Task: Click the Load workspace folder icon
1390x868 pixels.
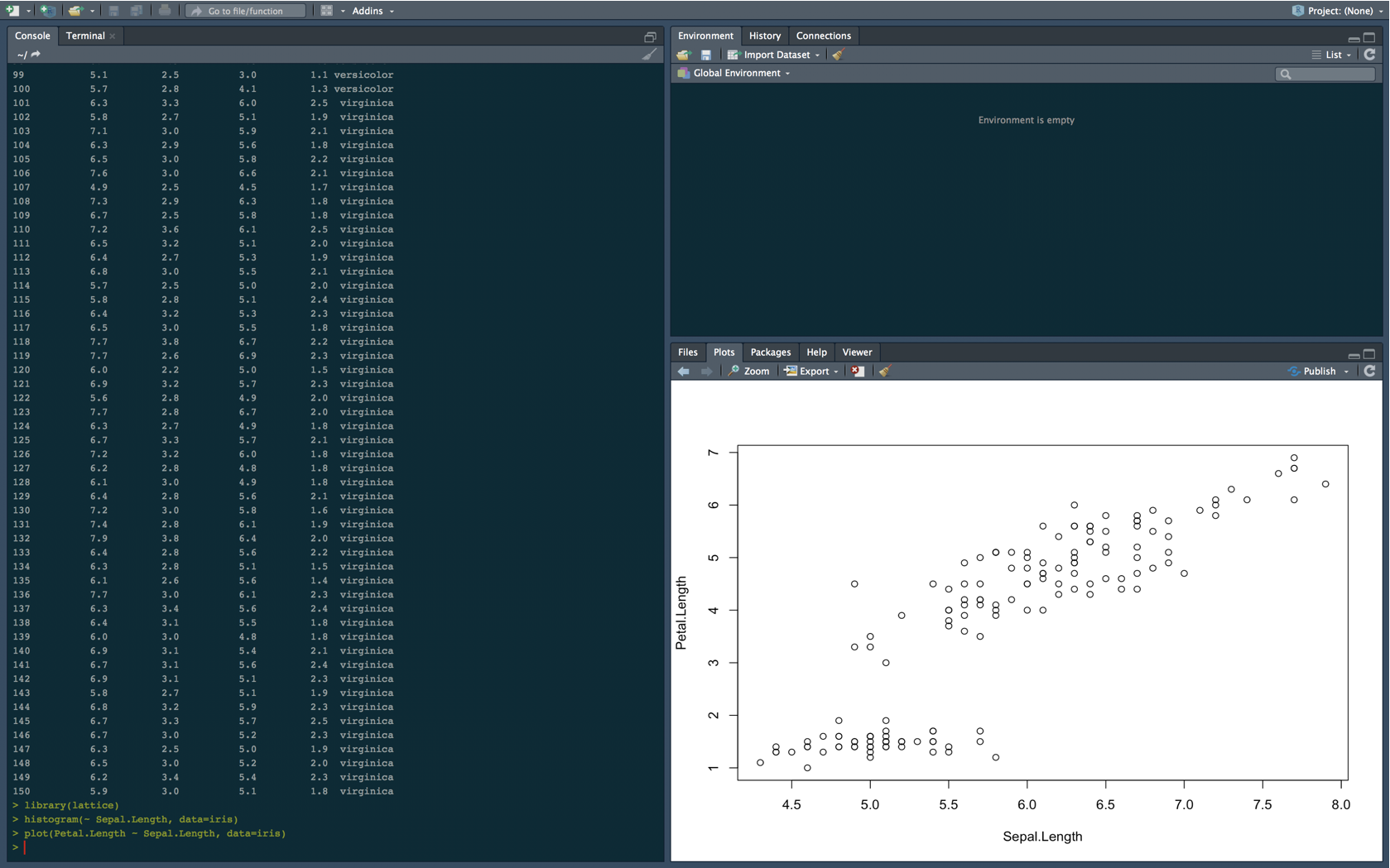Action: 683,55
